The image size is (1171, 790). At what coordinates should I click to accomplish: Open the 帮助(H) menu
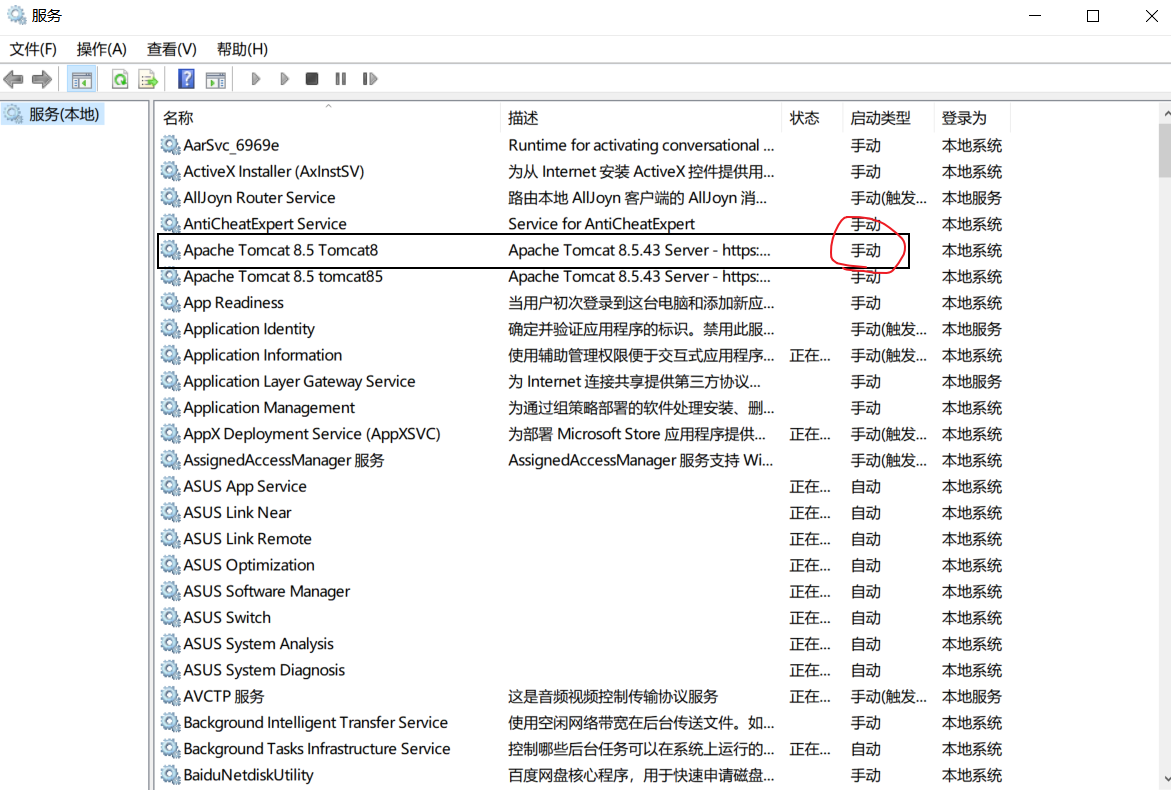click(242, 49)
